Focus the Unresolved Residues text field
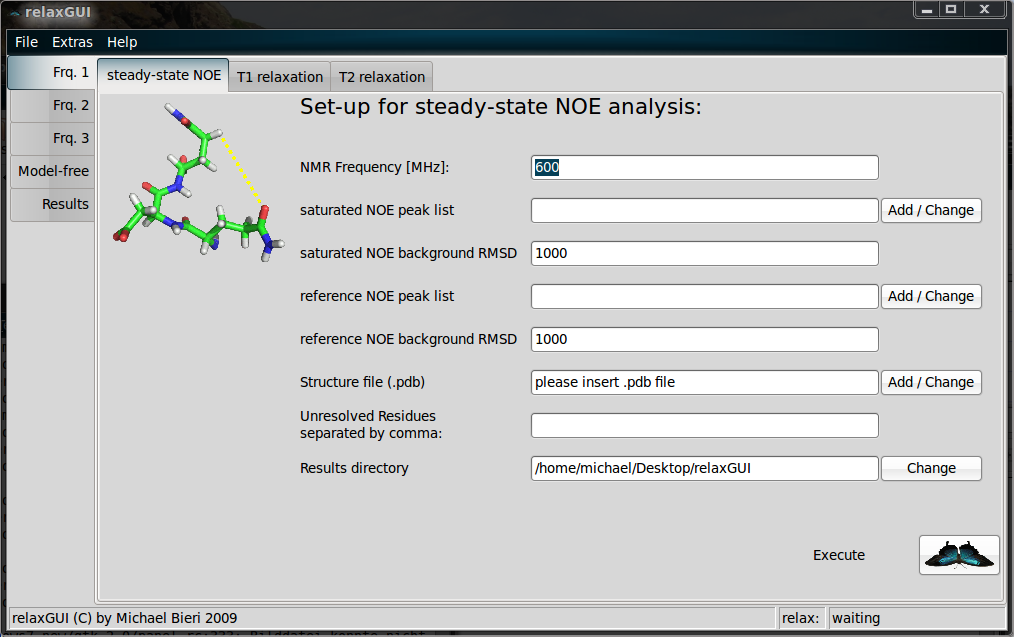Screen dimensions: 1014x637 pos(704,425)
